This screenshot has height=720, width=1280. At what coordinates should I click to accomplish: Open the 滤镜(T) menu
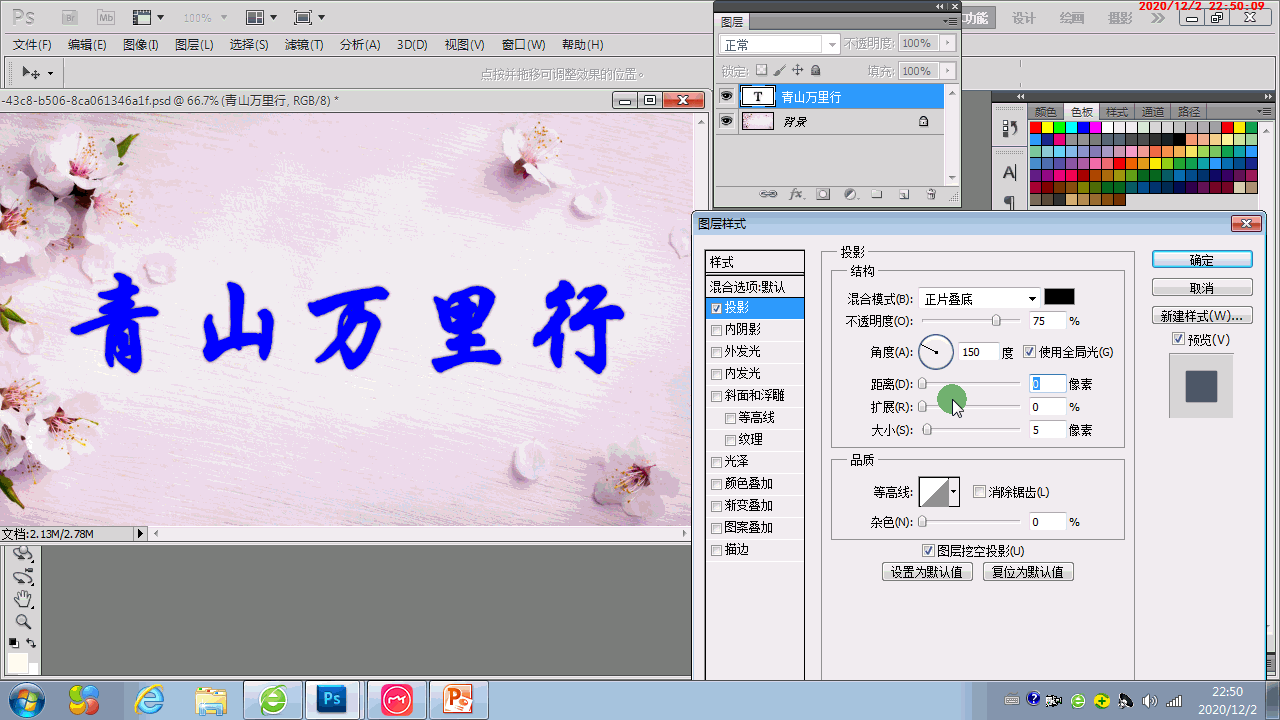tap(304, 45)
